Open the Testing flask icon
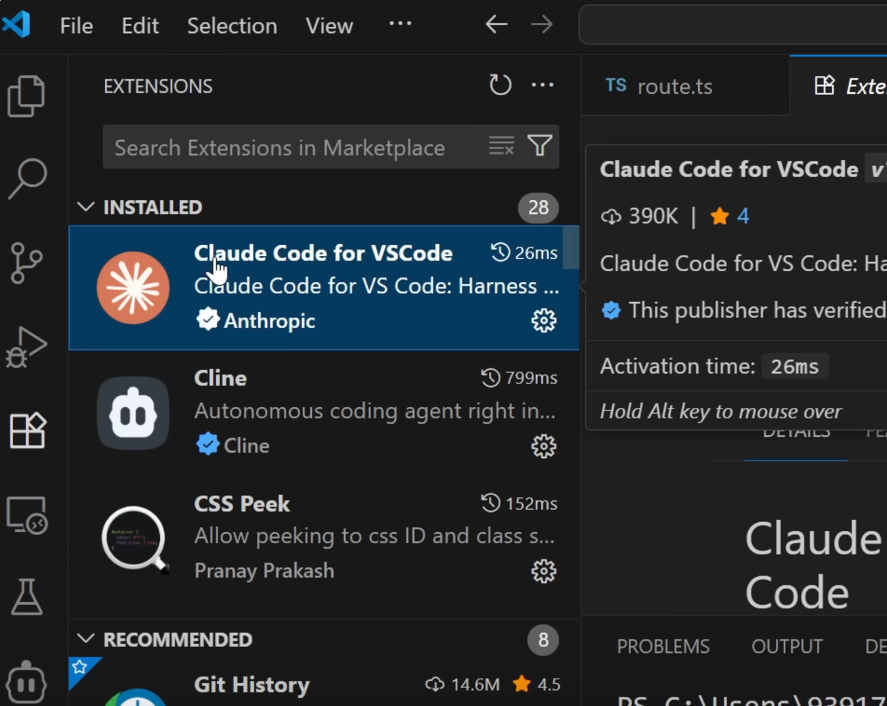Screen dimensions: 887x706 tap(27, 597)
